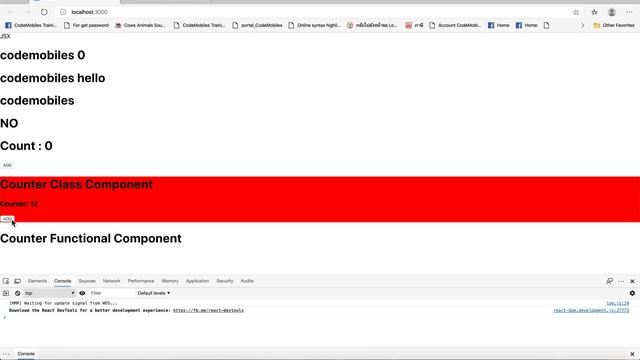The width and height of the screenshot is (640, 360).
Task: Switch to the Security tab
Action: tap(224, 281)
